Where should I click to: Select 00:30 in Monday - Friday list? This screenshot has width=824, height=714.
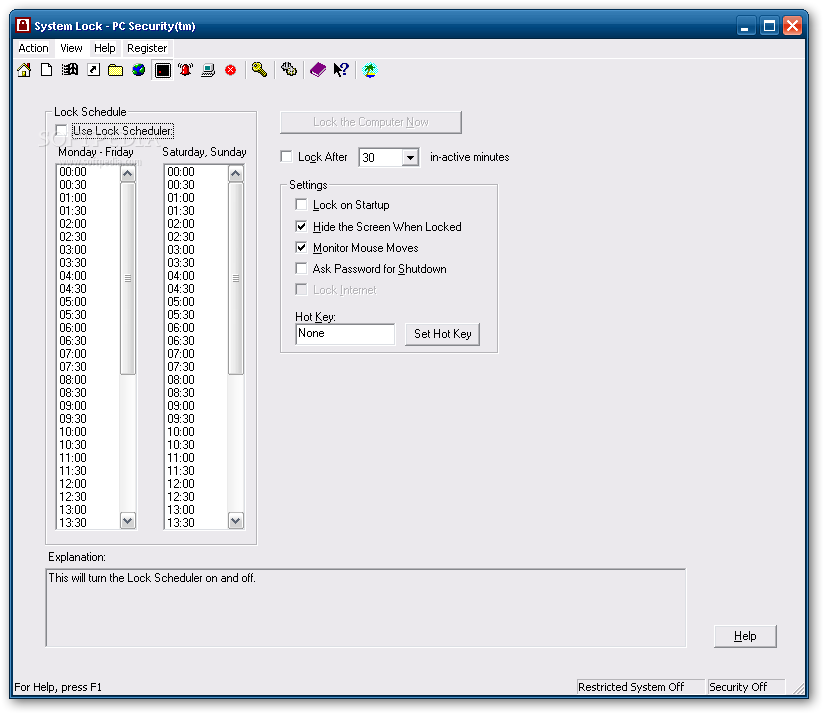coord(88,185)
